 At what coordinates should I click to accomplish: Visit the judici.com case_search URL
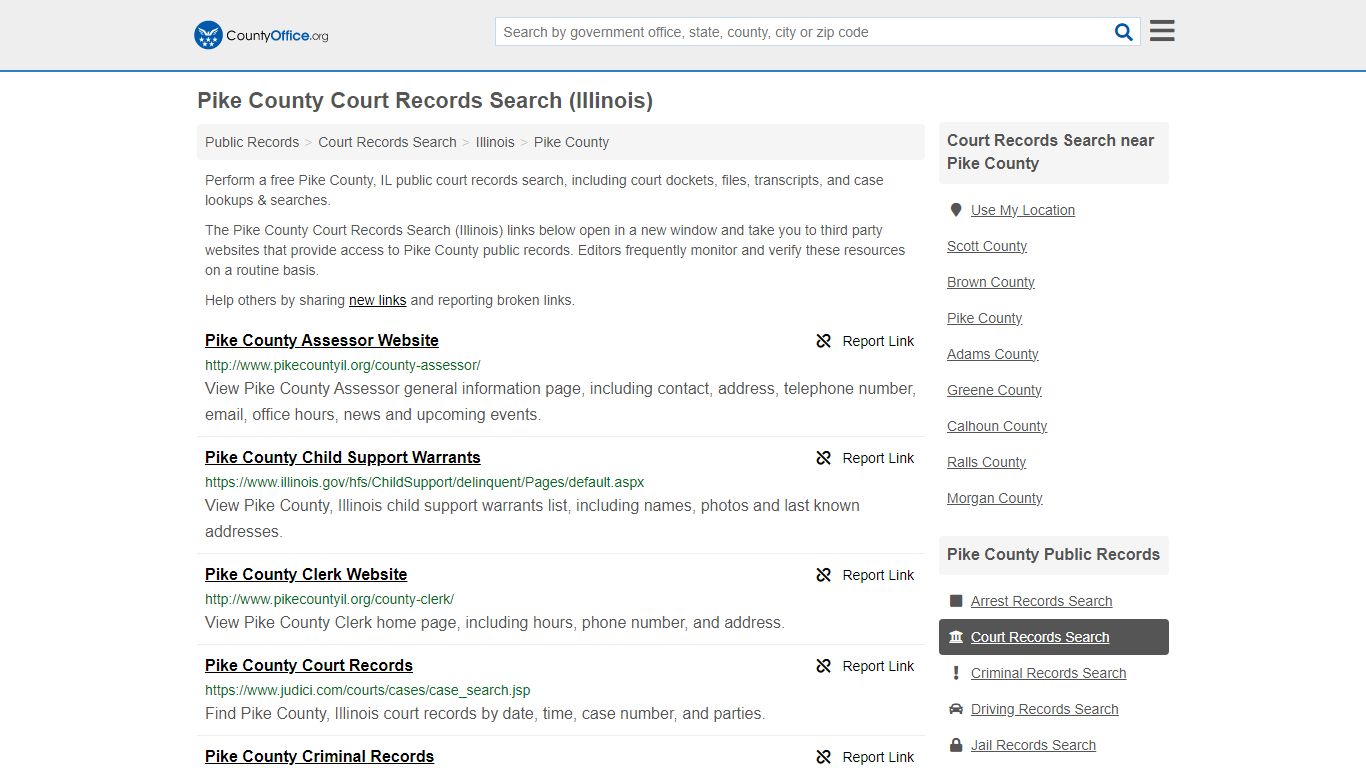(368, 690)
